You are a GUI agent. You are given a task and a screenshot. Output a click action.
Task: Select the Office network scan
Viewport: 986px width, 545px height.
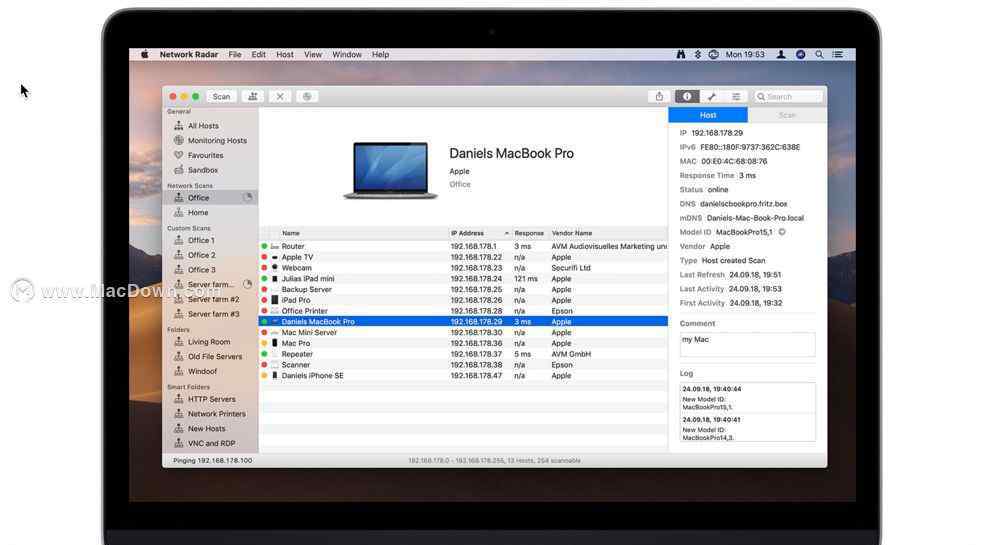(x=210, y=197)
